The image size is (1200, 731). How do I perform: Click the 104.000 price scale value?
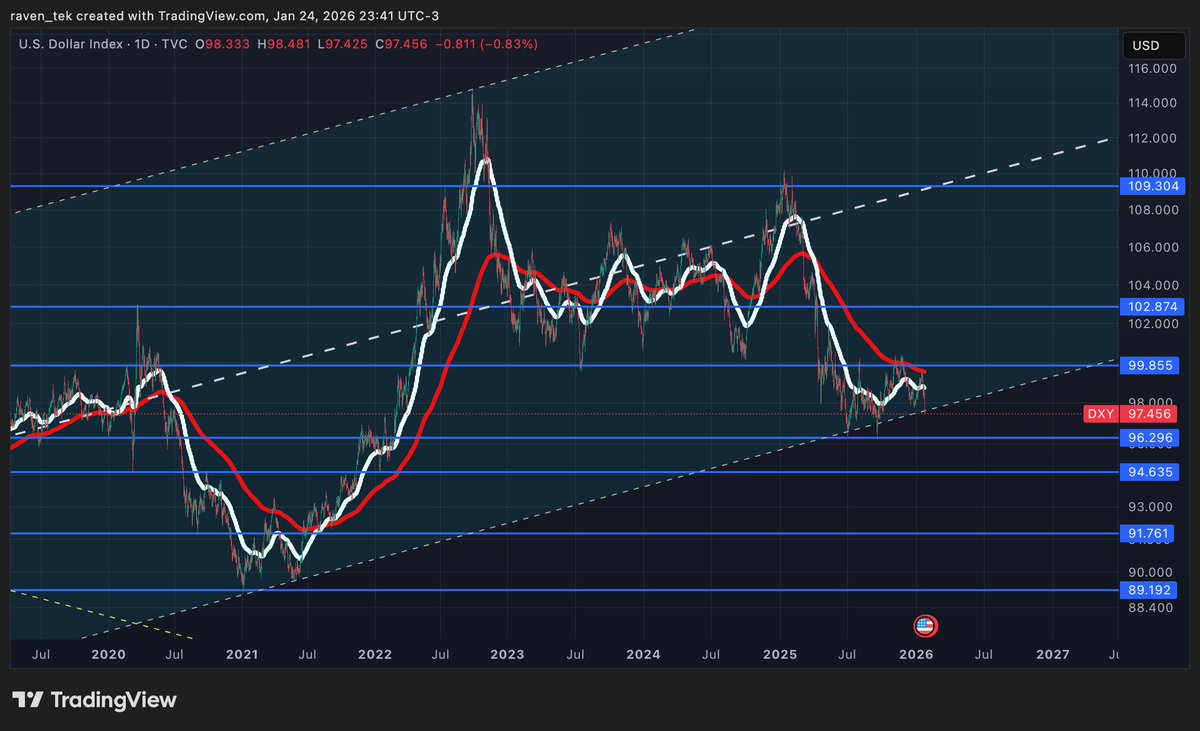point(1152,285)
